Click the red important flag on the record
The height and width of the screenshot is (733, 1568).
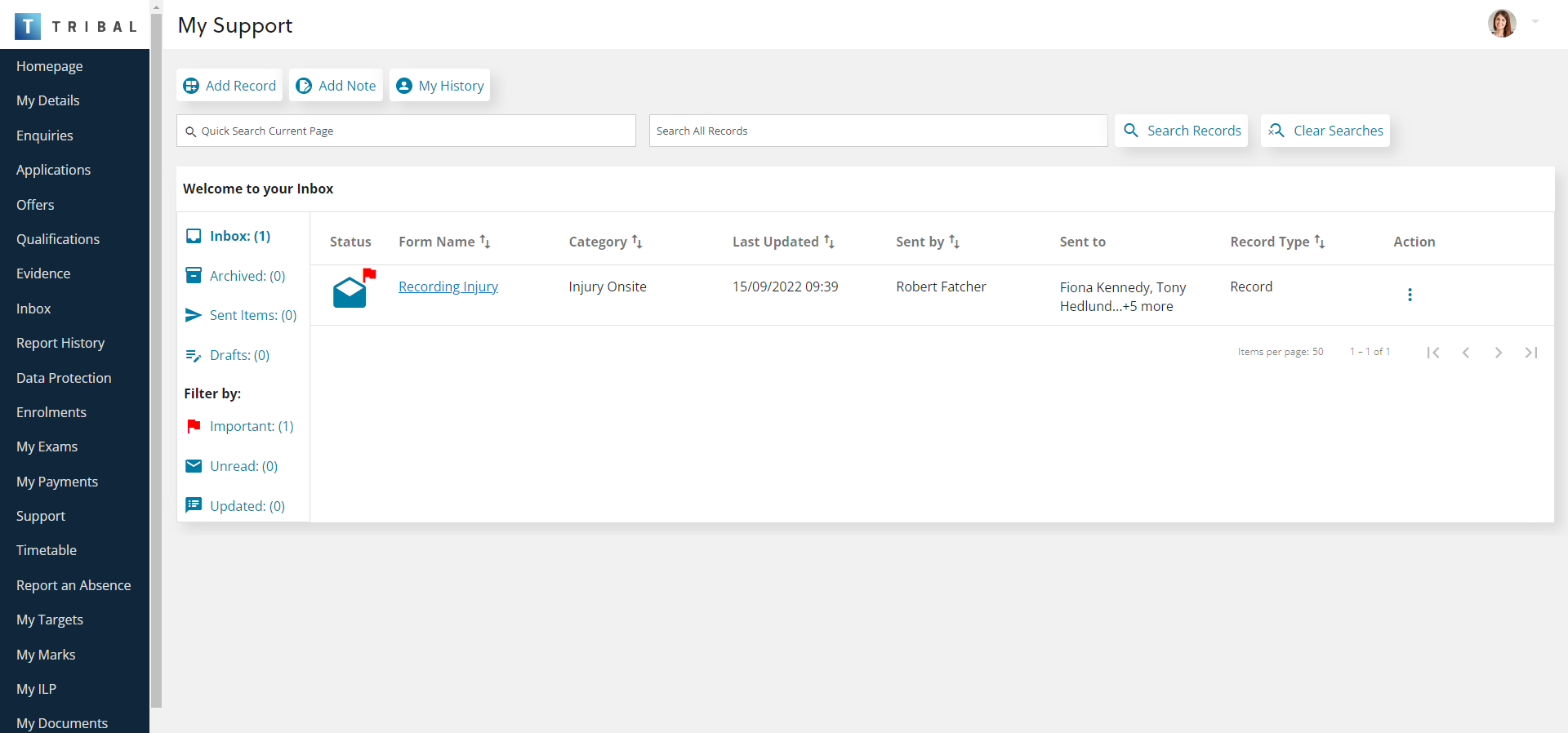coord(370,274)
